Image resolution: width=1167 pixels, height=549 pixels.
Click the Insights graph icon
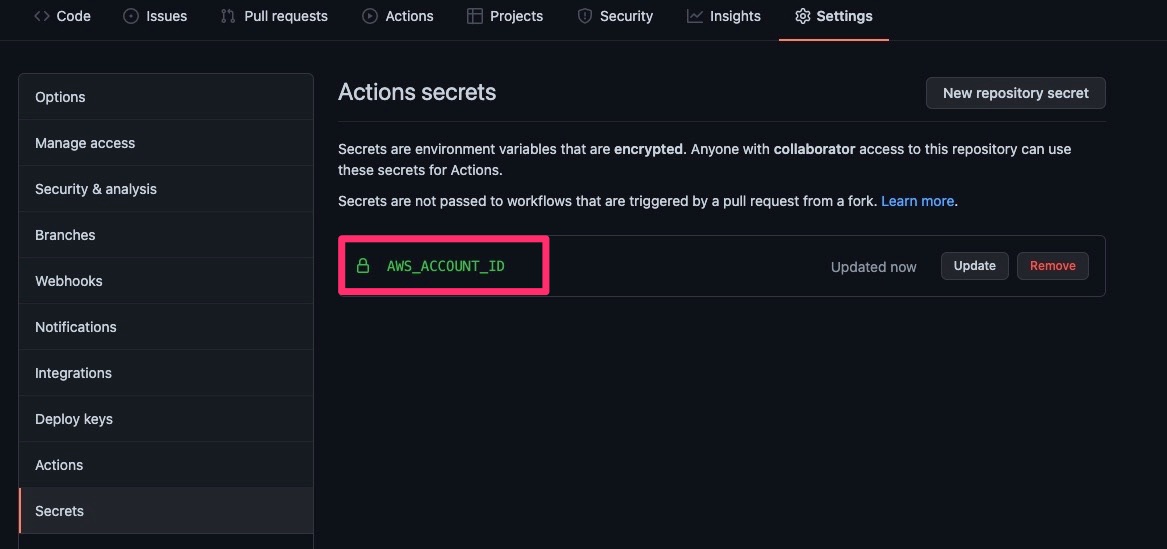[x=694, y=16]
